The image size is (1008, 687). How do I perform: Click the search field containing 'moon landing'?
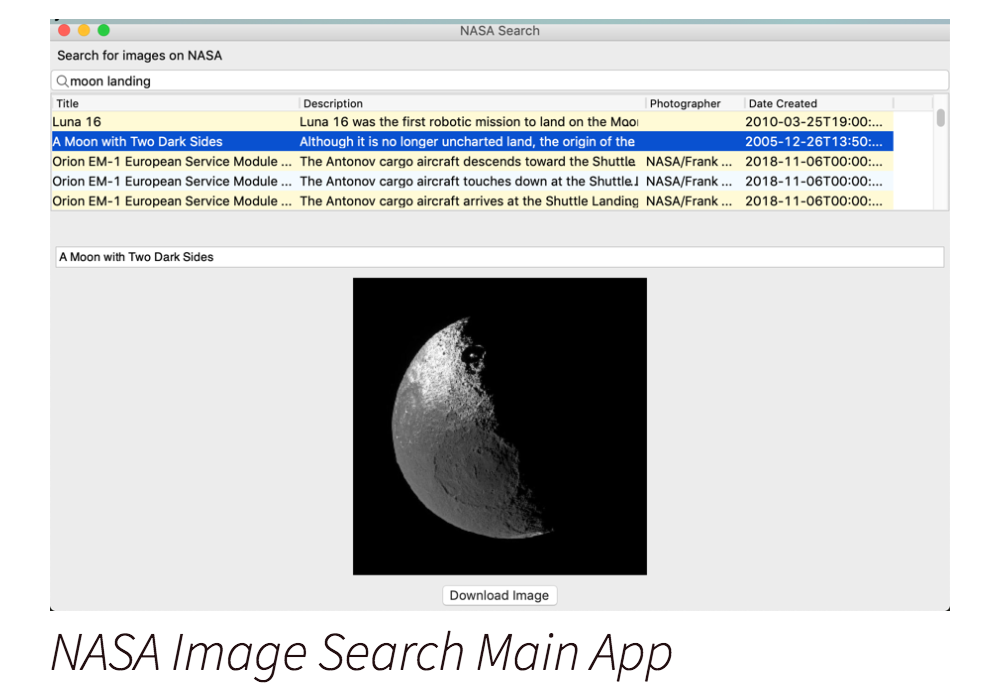tap(500, 81)
